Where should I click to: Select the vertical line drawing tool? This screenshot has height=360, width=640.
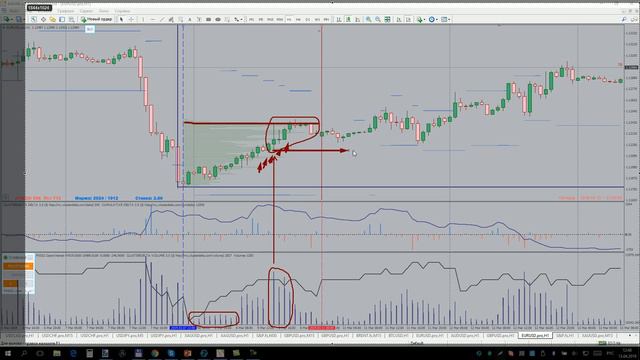point(143,19)
